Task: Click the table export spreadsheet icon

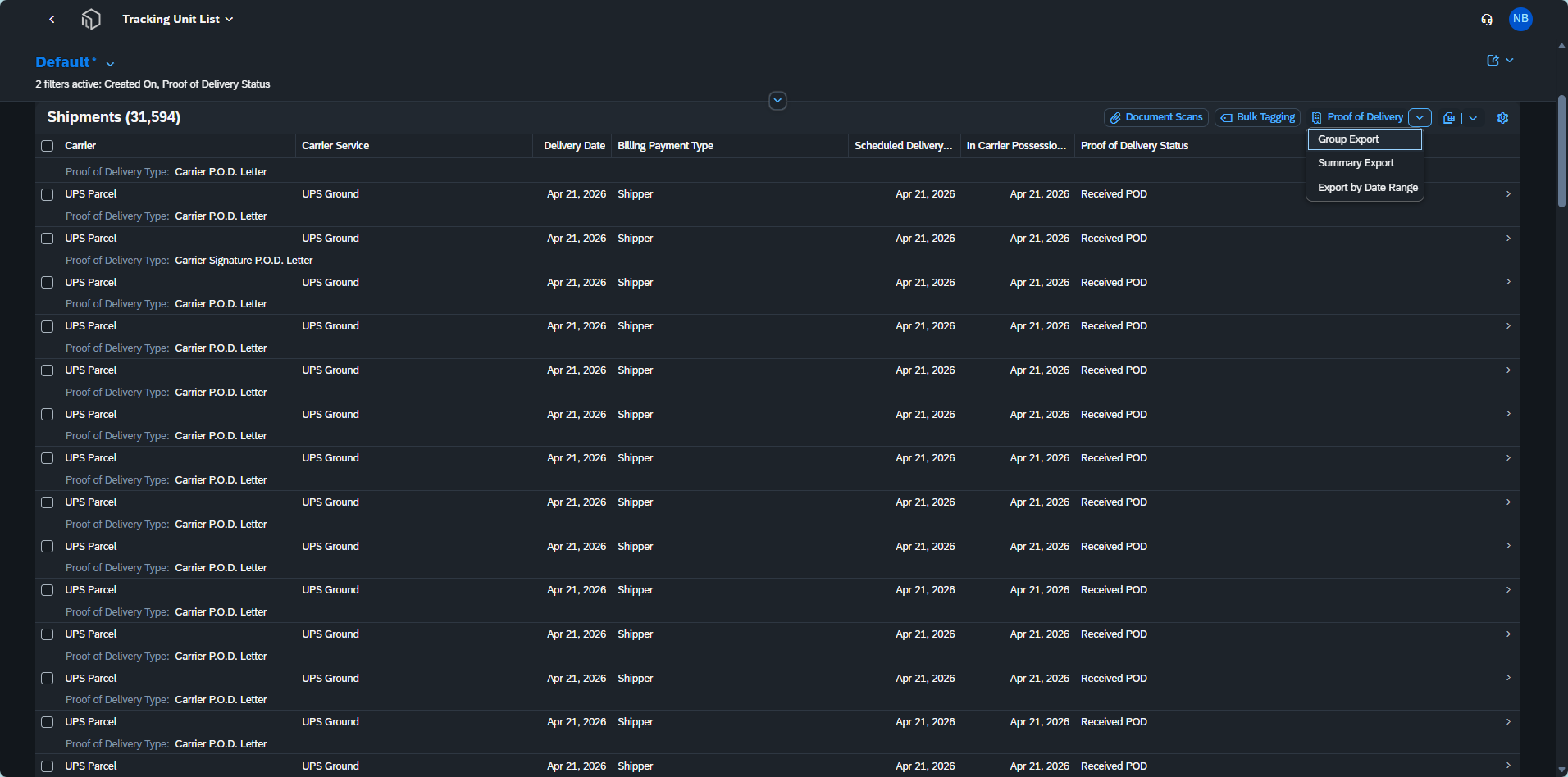Action: (x=1449, y=118)
